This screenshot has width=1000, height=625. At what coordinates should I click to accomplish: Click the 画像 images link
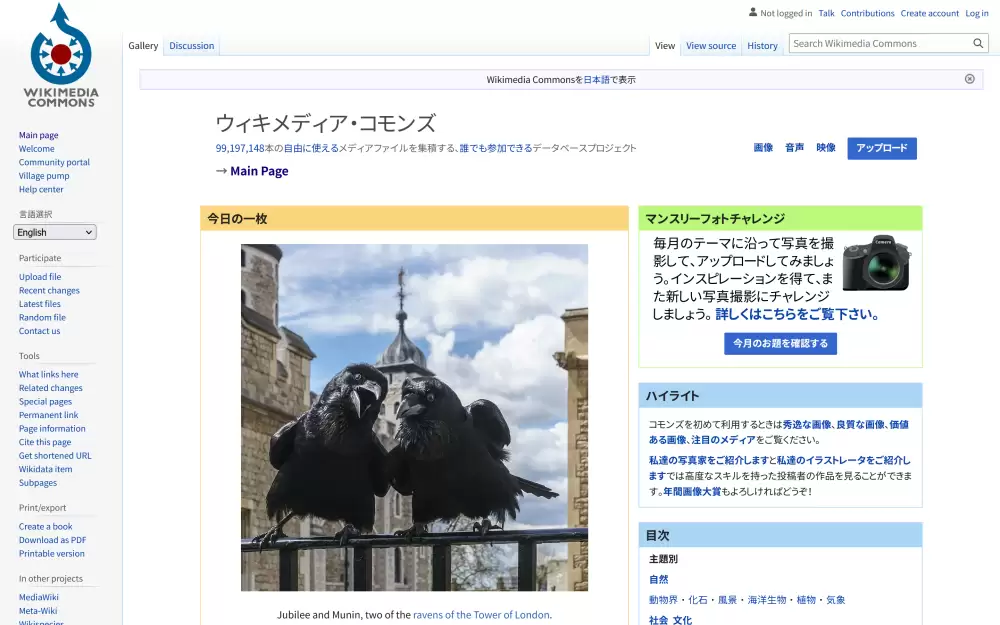(x=763, y=148)
